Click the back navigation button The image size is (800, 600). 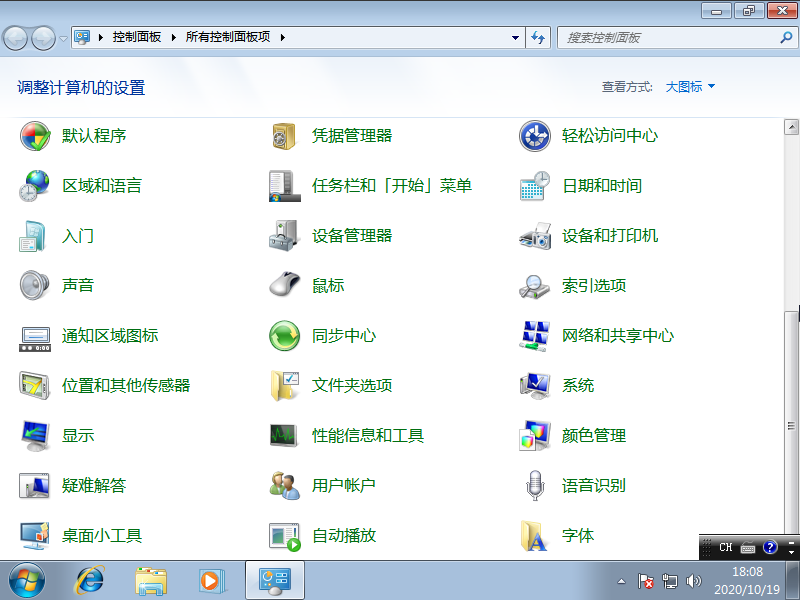coord(15,37)
